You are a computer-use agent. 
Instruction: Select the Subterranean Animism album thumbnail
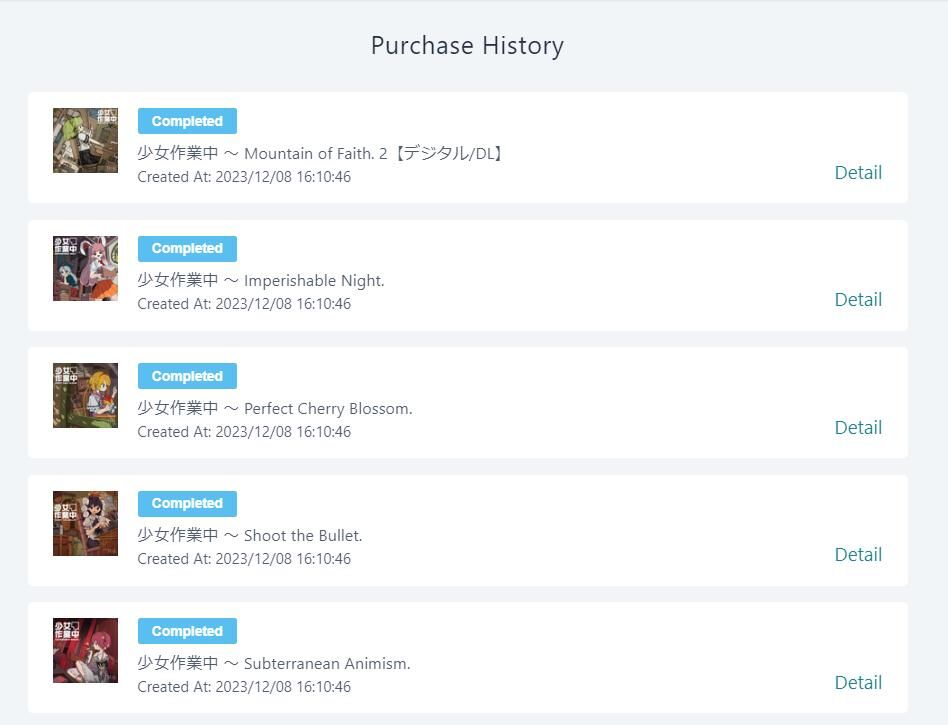85,651
